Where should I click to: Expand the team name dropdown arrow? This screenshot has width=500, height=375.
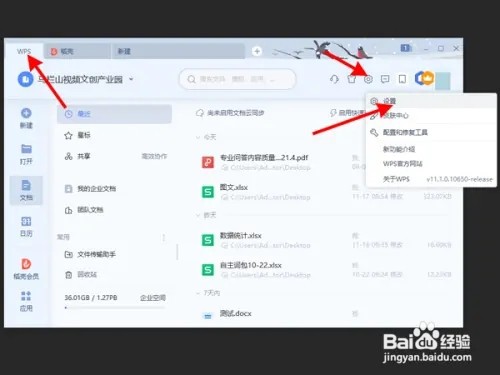[x=131, y=79]
